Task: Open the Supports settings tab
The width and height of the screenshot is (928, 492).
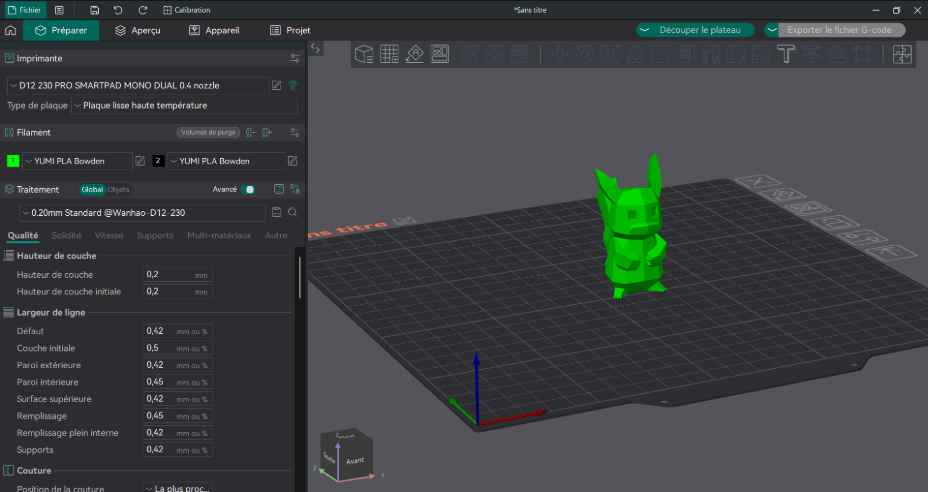Action: (x=155, y=236)
